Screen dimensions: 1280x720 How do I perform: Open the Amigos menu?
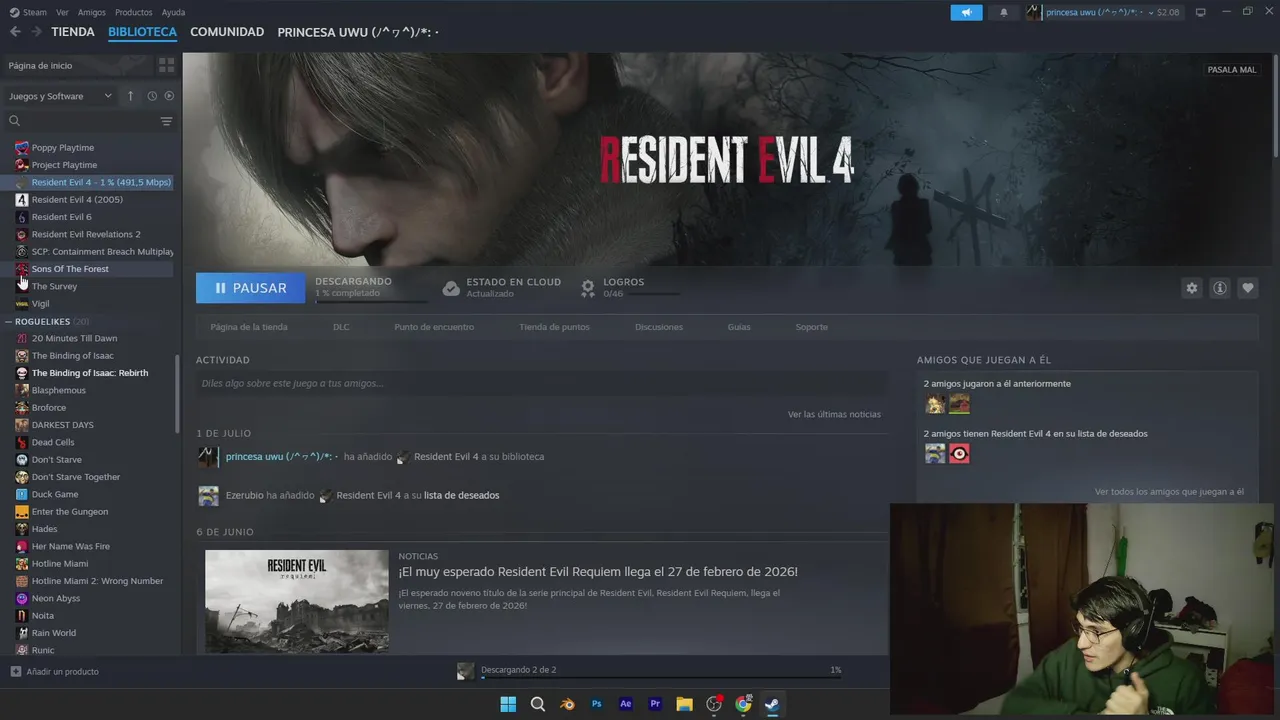click(x=92, y=12)
